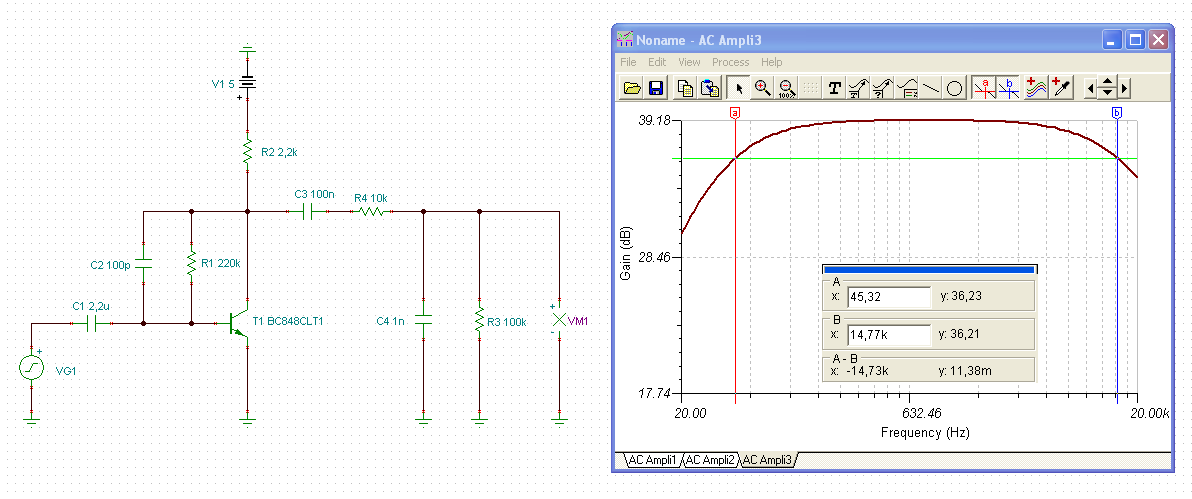
Task: Open the Process menu
Action: [x=731, y=62]
